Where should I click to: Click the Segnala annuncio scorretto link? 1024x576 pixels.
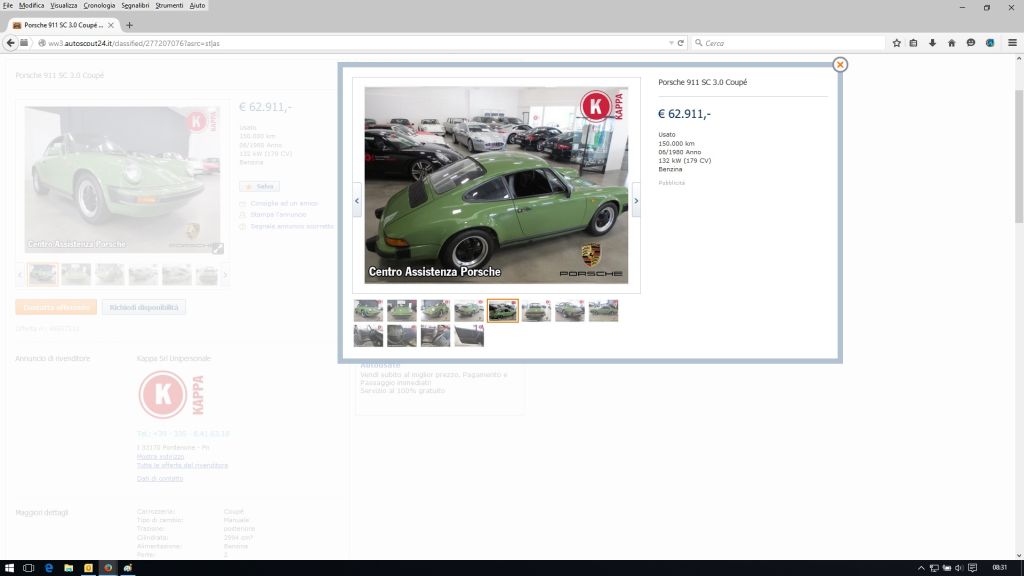[292, 227]
